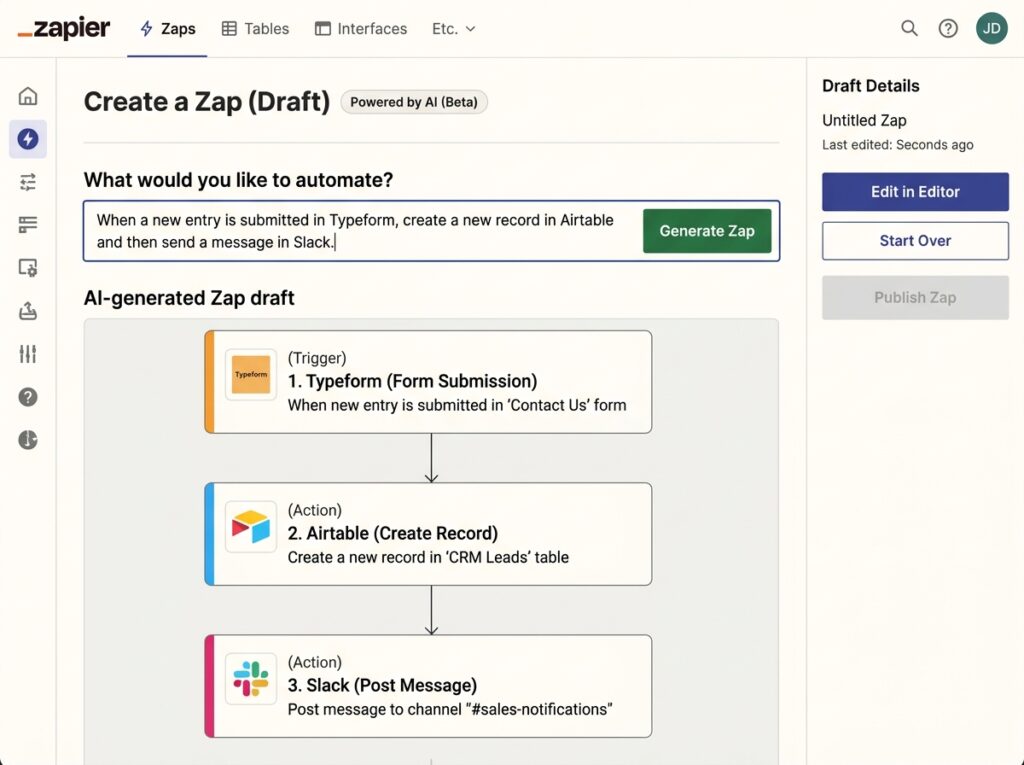Open the sliders settings sidebar icon
The height and width of the screenshot is (765, 1024).
point(27,354)
